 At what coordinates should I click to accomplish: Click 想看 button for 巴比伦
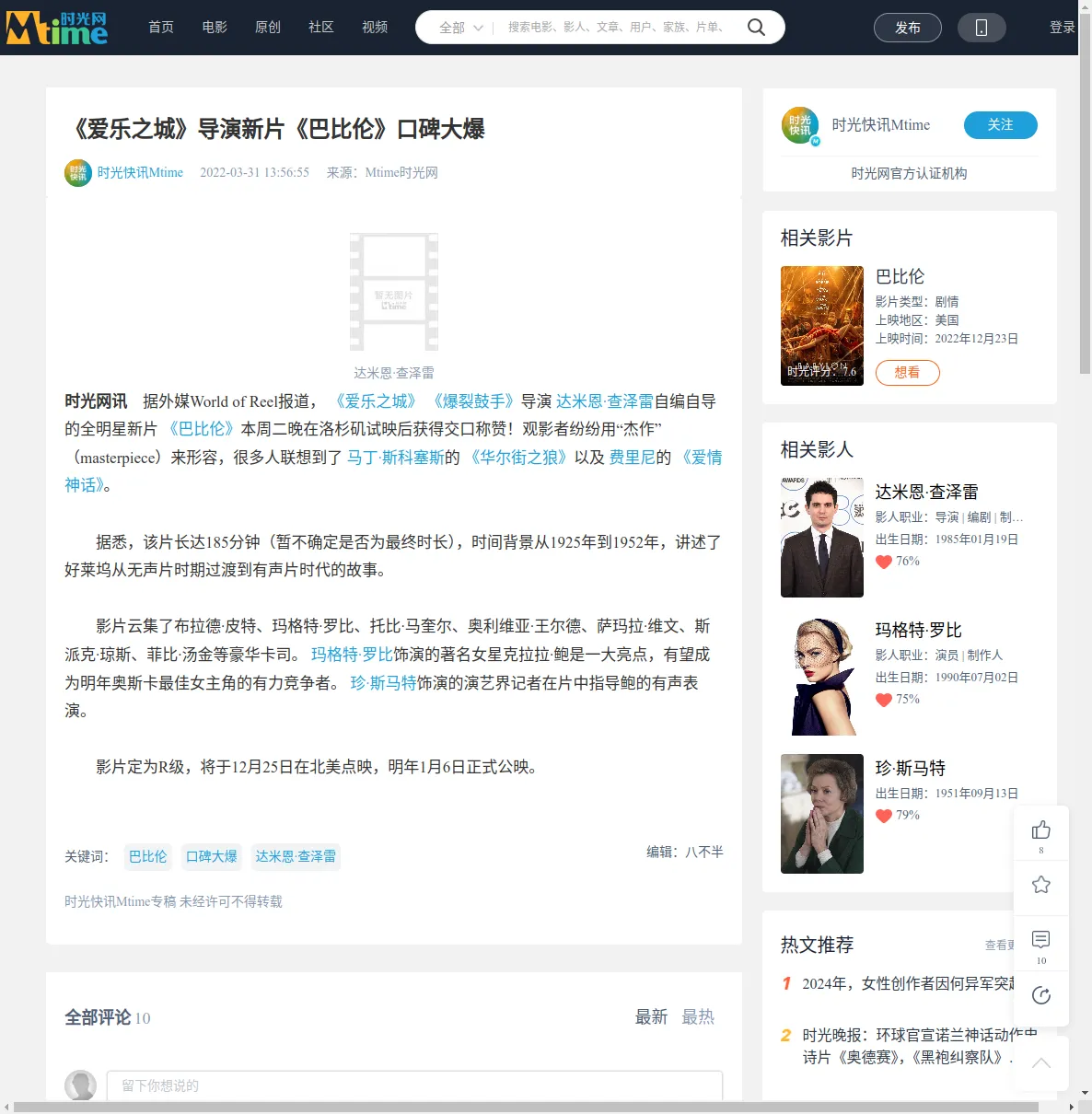pos(907,373)
